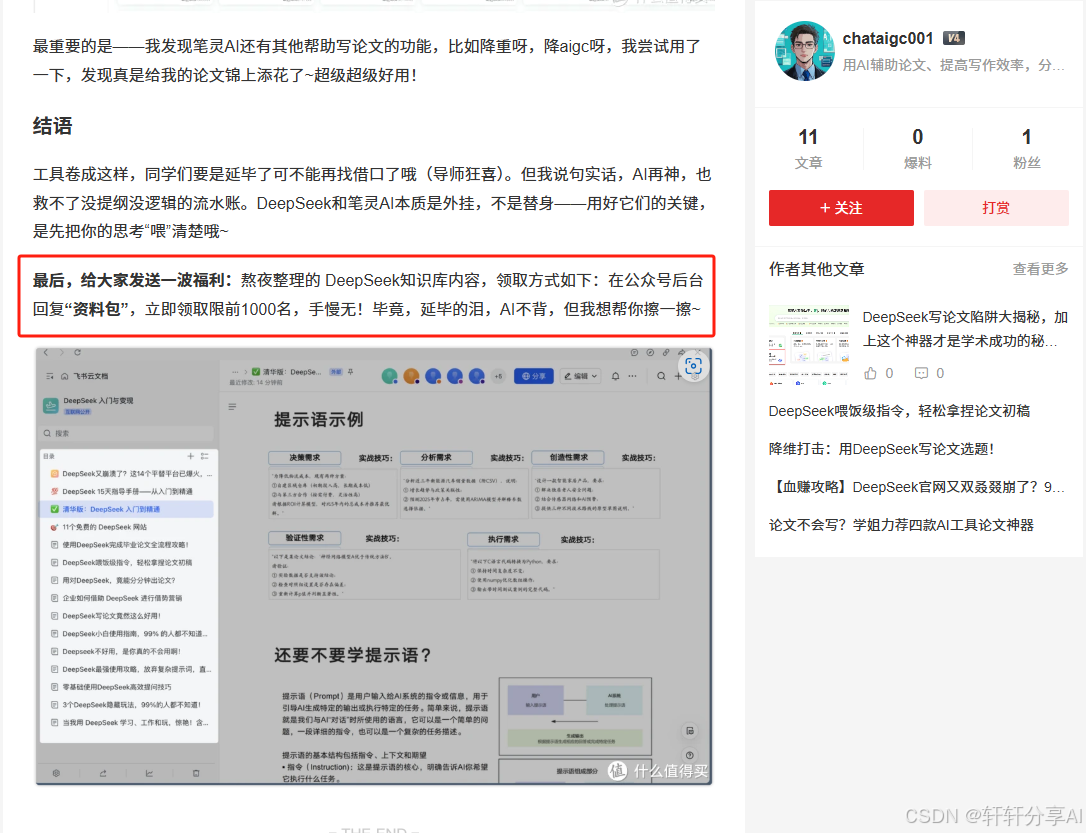Viewport: 1086px width, 833px height.
Task: Open the DeepSeek写论文陷阱大揭秘 article thumbnail
Action: point(809,344)
